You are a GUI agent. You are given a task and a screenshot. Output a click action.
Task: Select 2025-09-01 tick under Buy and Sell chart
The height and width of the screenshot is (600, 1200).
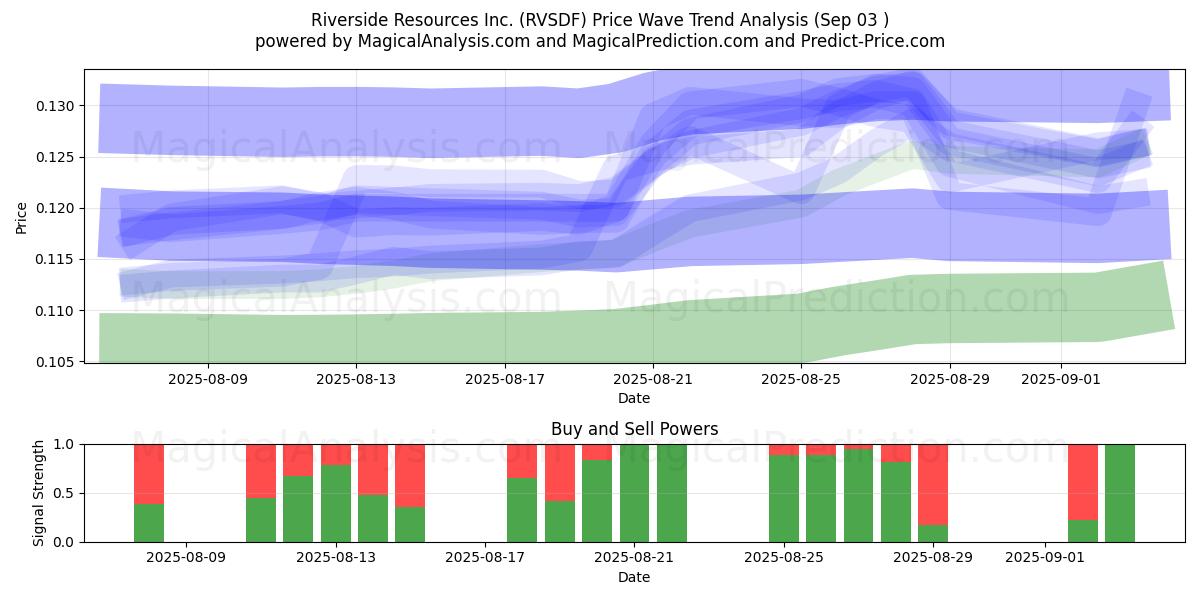tap(1045, 558)
